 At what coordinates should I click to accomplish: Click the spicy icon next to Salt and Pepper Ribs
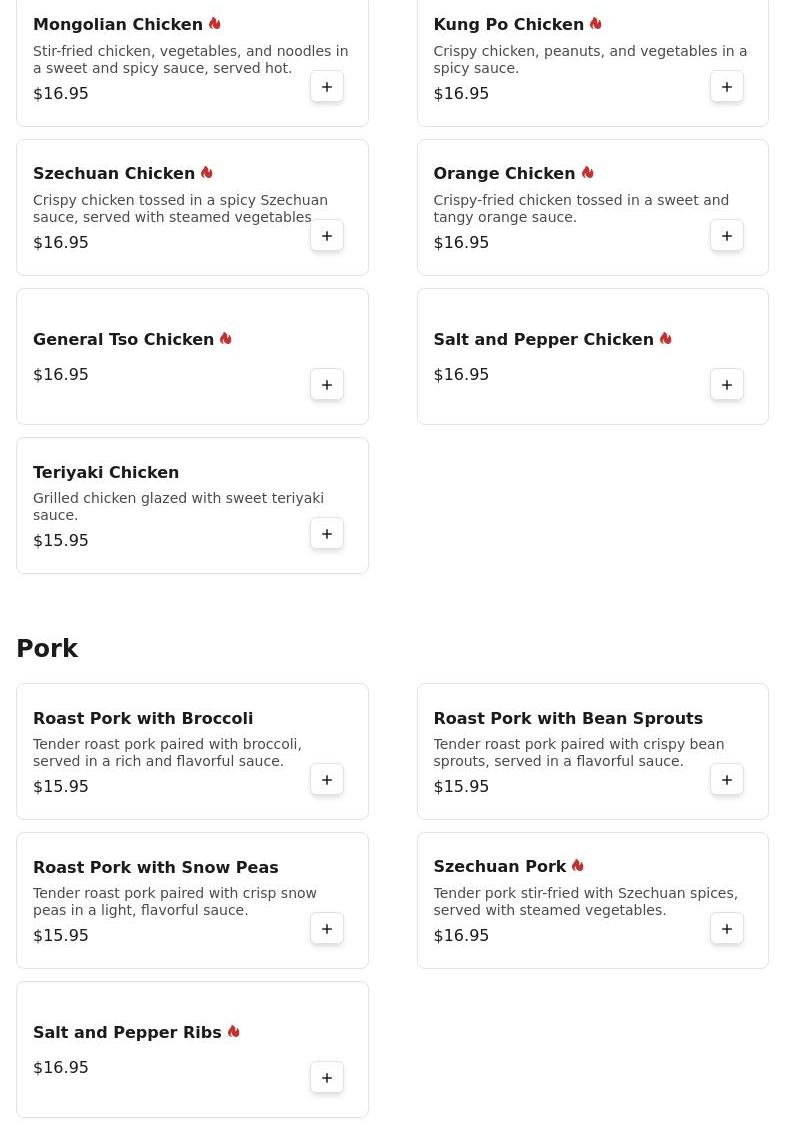coord(234,1032)
